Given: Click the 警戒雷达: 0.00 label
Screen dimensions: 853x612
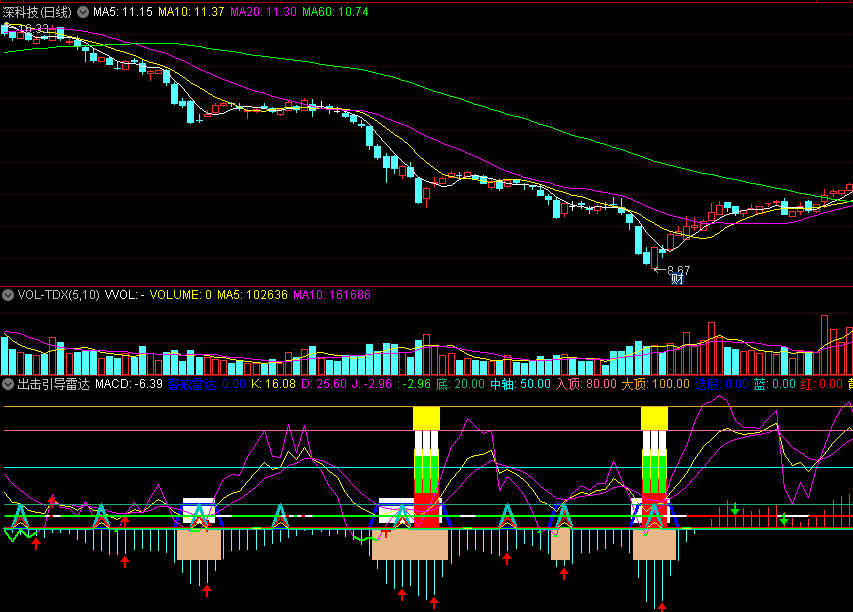Looking at the screenshot, I should coord(207,384).
